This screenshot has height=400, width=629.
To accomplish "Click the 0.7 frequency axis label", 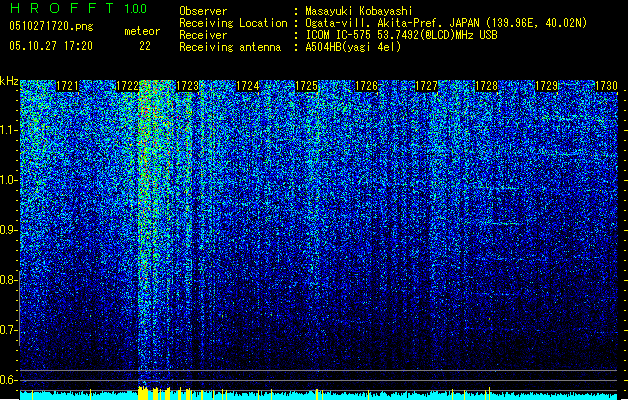I will [x=9, y=330].
